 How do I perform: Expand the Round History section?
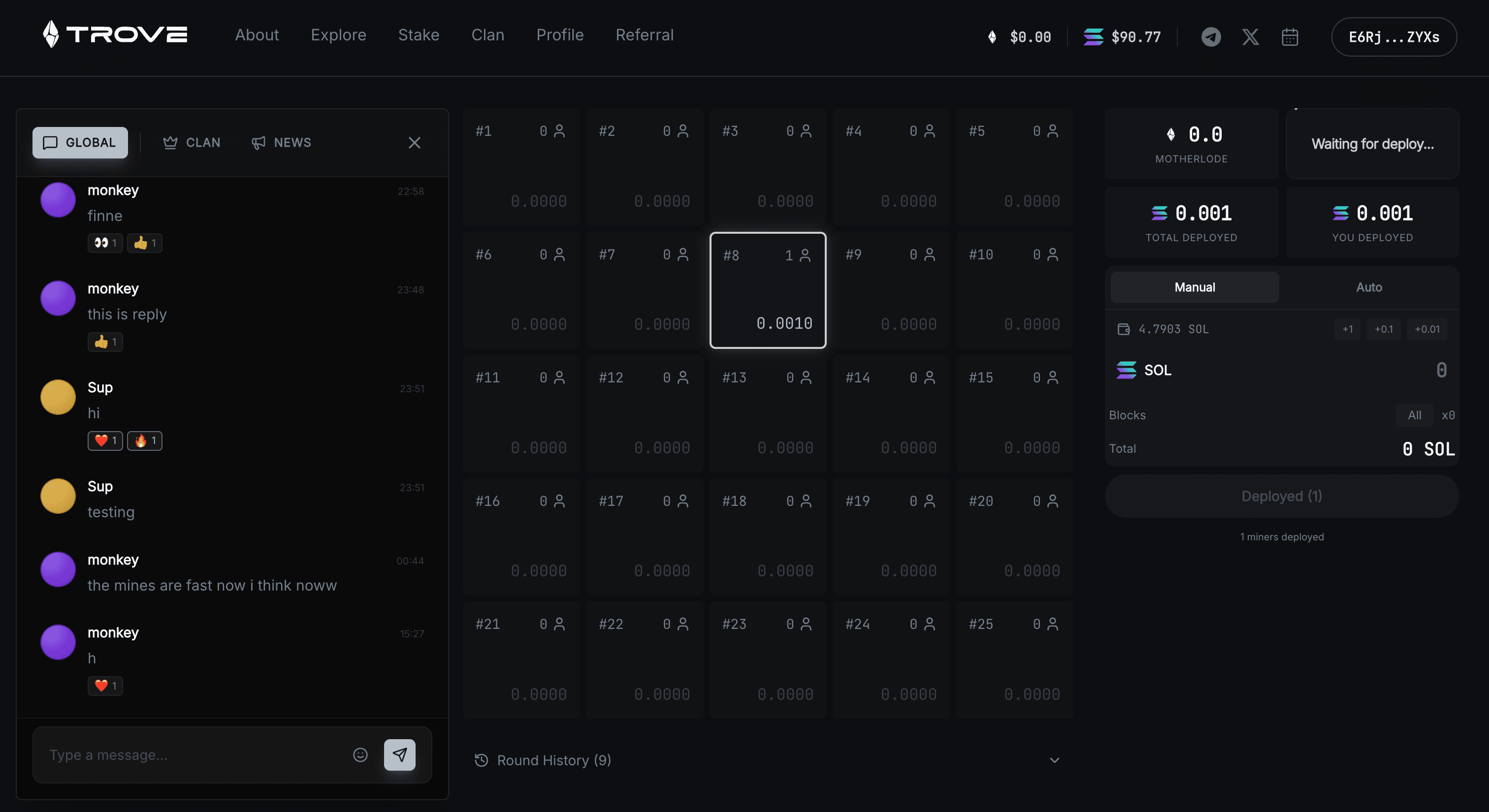(768, 761)
